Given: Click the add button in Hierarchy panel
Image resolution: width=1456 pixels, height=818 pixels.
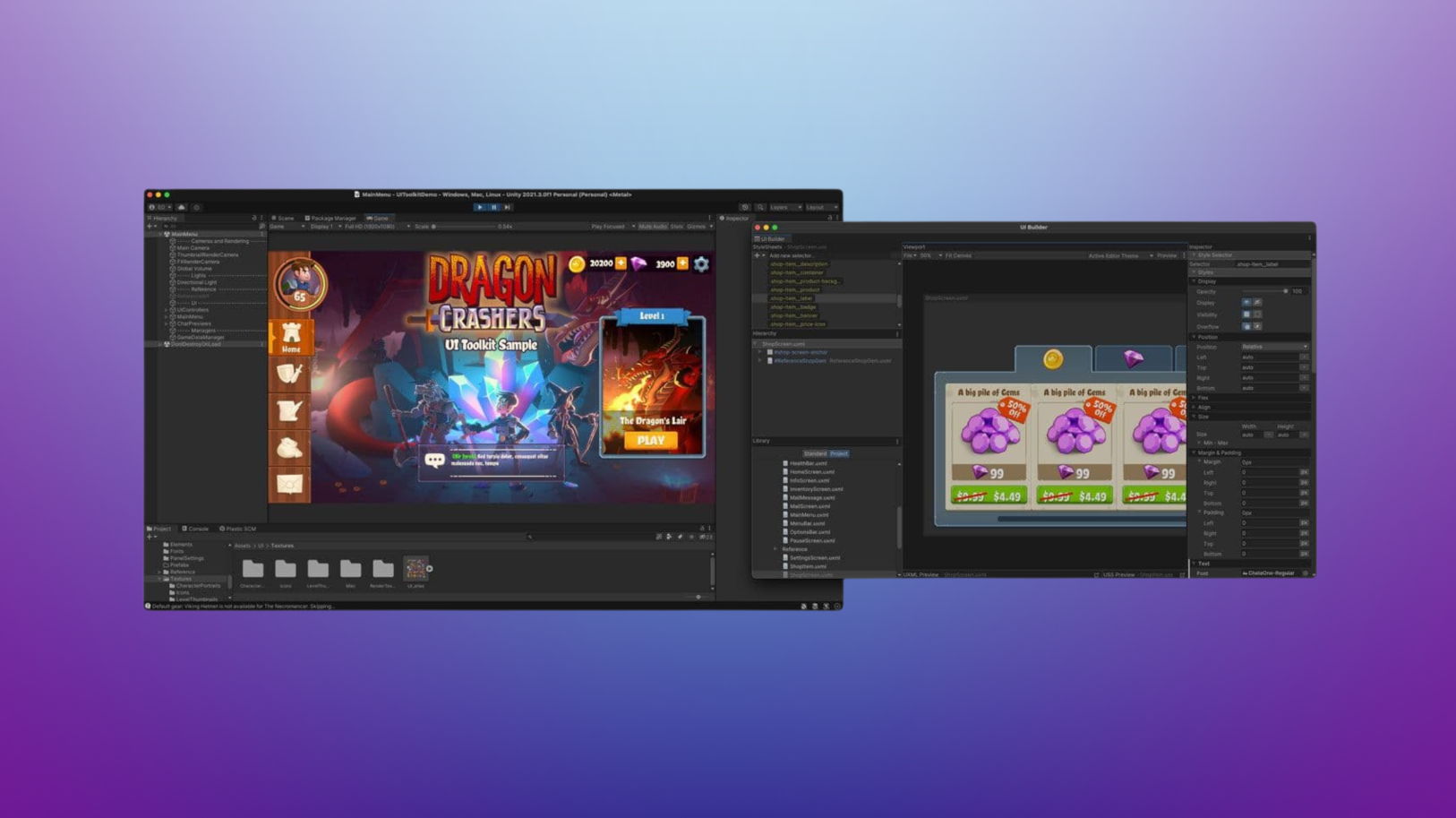Looking at the screenshot, I should 150,227.
